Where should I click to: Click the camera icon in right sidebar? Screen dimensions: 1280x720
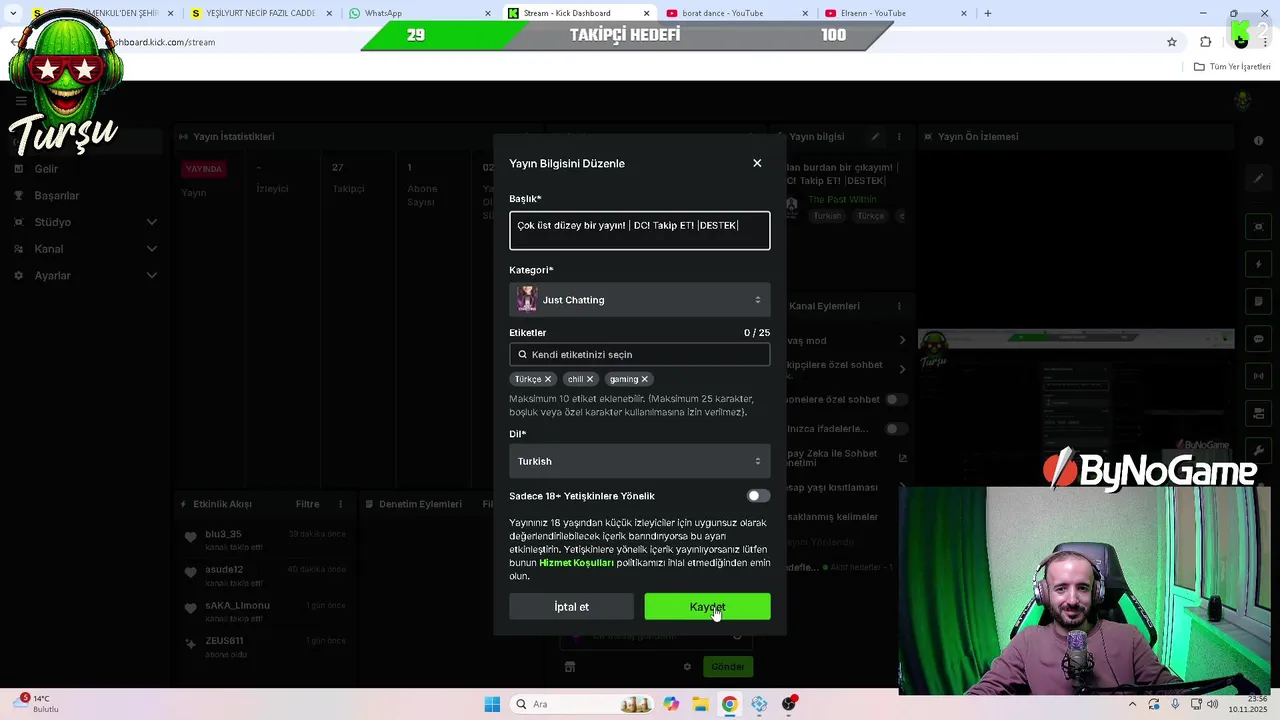(1259, 413)
